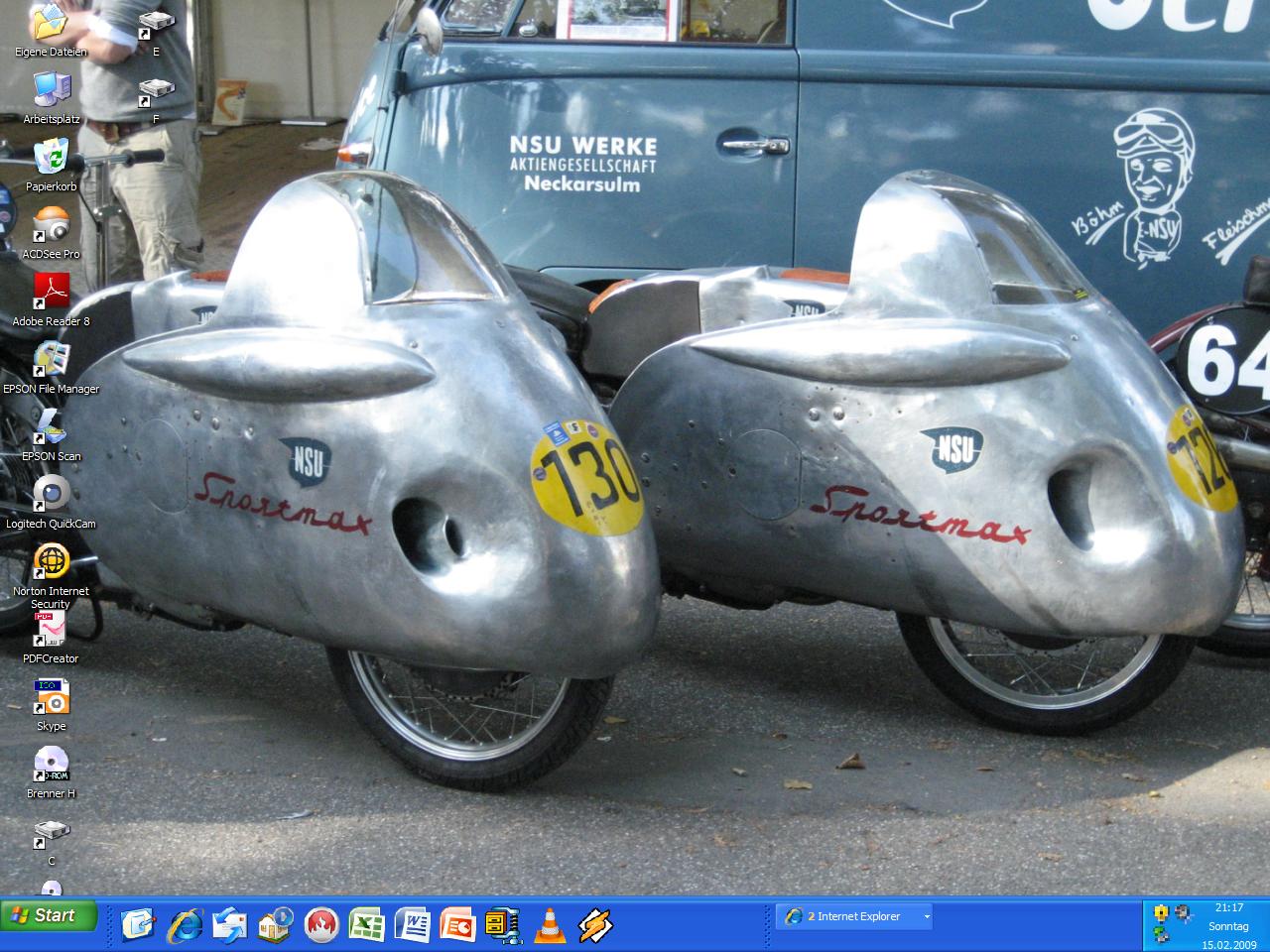Select the Papierkorb recycle bin icon
The height and width of the screenshot is (952, 1270).
51,158
